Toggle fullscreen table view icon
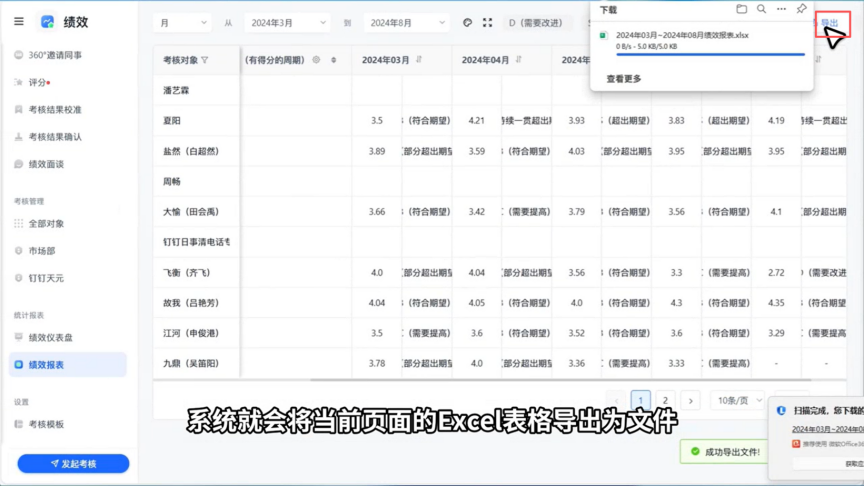Image resolution: width=864 pixels, height=486 pixels. tap(488, 23)
